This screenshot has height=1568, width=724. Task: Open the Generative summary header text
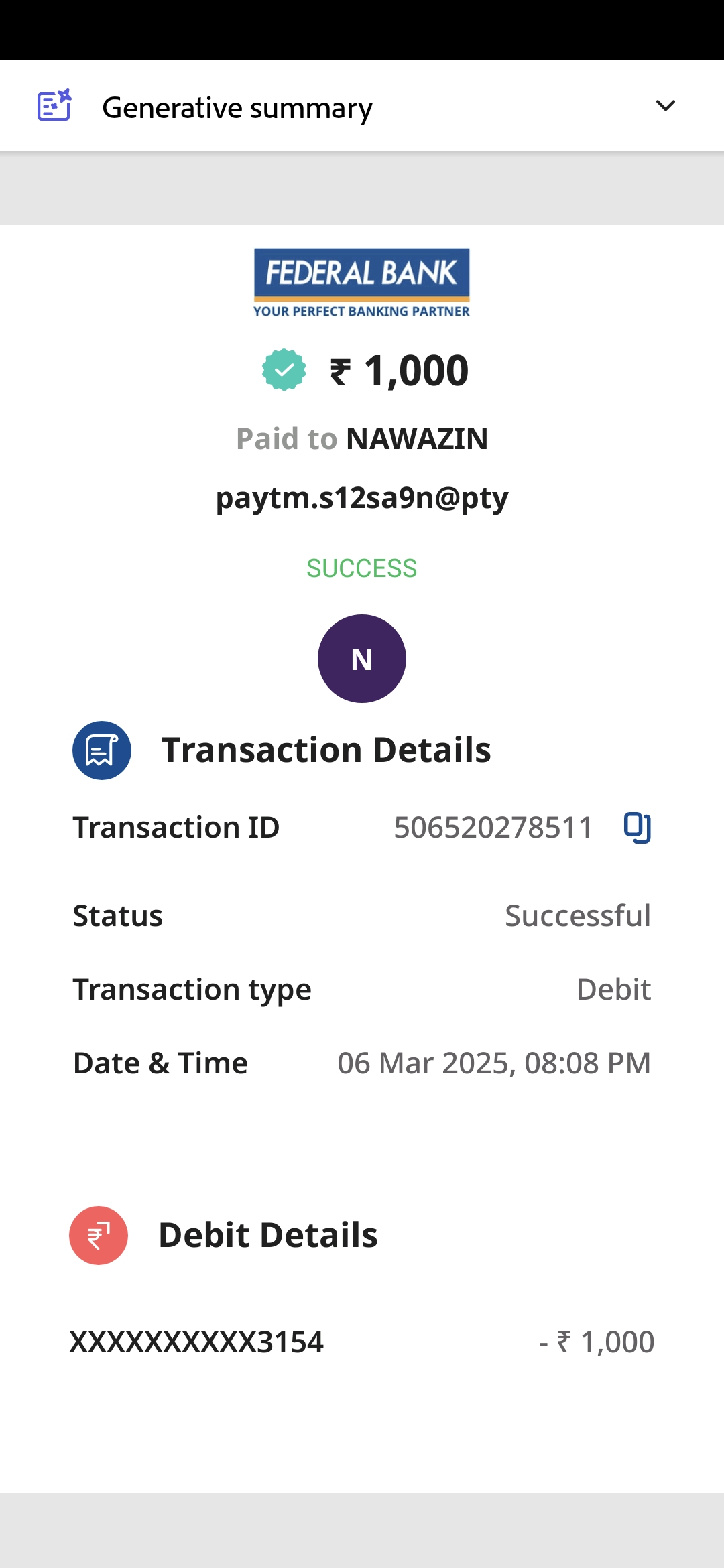pyautogui.click(x=237, y=108)
